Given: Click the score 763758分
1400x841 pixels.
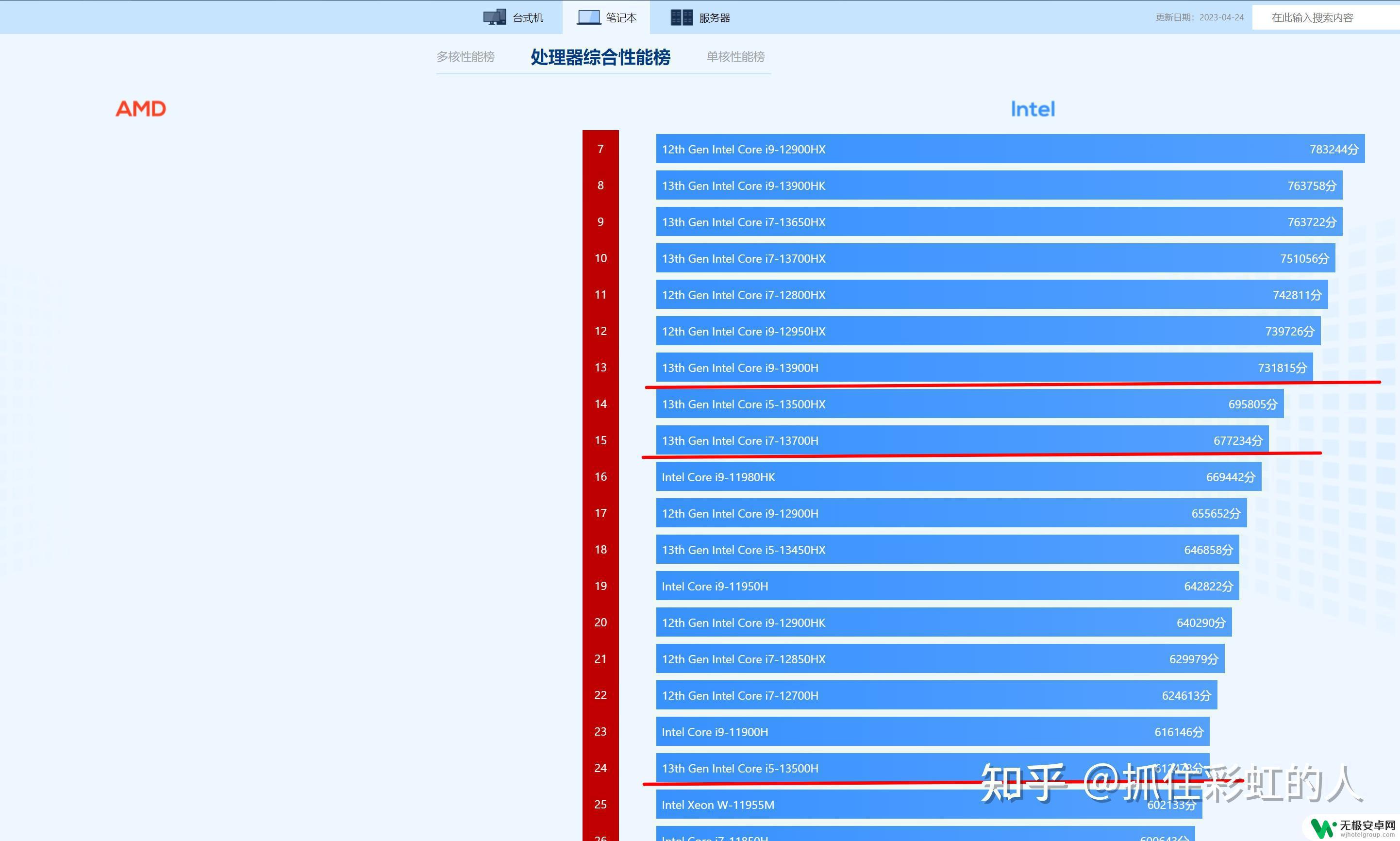Looking at the screenshot, I should [x=1312, y=186].
